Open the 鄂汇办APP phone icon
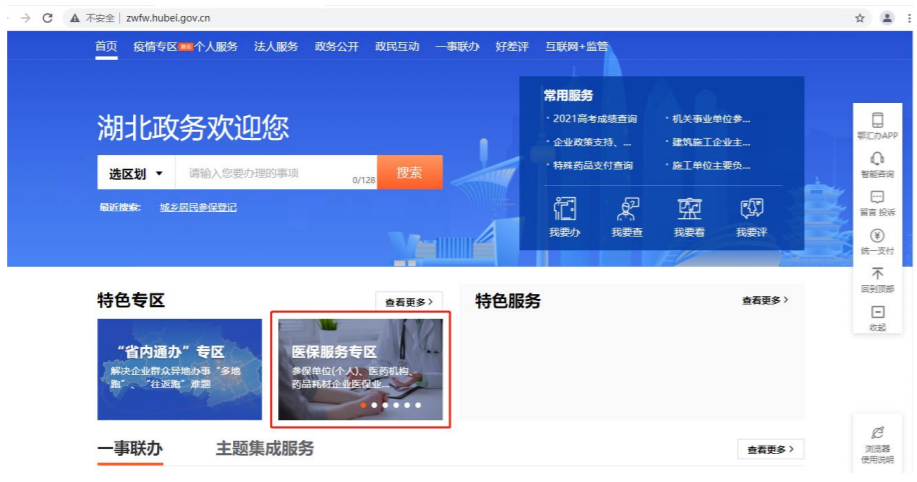 (x=877, y=120)
